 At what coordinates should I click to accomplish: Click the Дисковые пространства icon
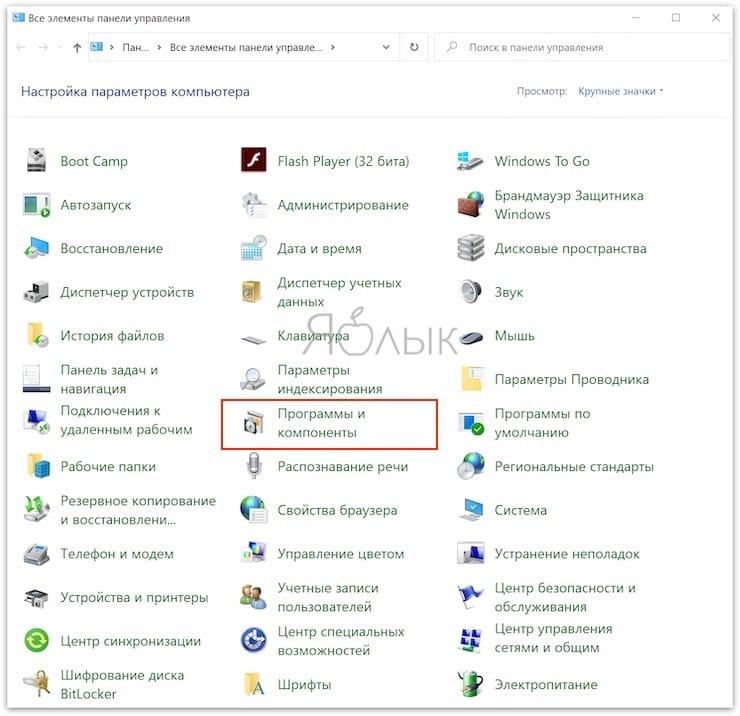coord(471,248)
